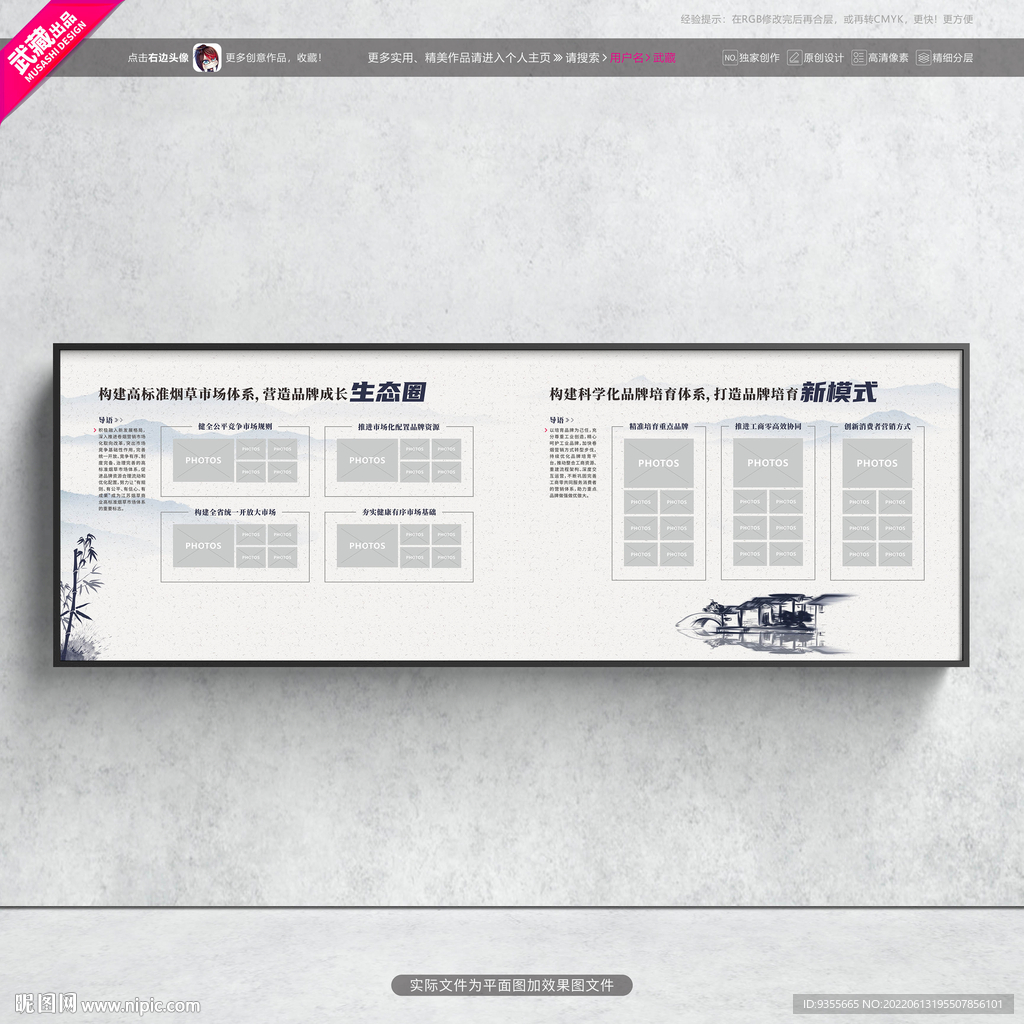Viewport: 1024px width, 1024px height.
Task: Click the 经验提示 tip text
Action: (827, 19)
